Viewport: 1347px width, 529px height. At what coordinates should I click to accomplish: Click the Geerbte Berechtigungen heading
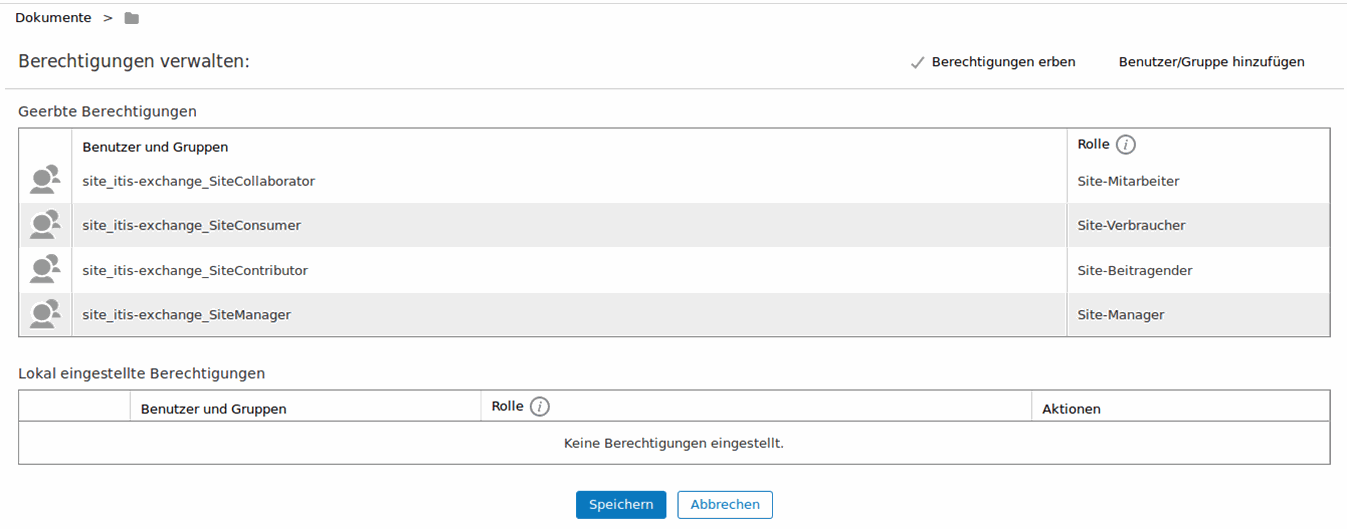pos(107,111)
